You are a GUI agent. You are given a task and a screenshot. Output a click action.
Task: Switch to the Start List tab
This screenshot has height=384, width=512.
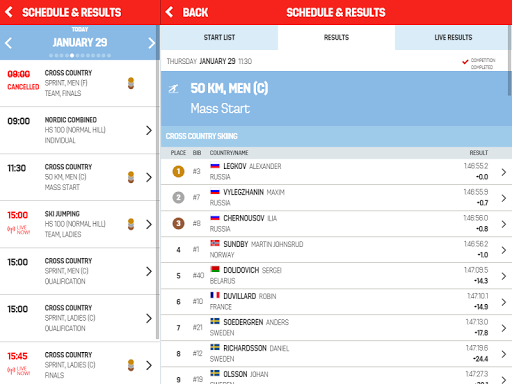[219, 37]
